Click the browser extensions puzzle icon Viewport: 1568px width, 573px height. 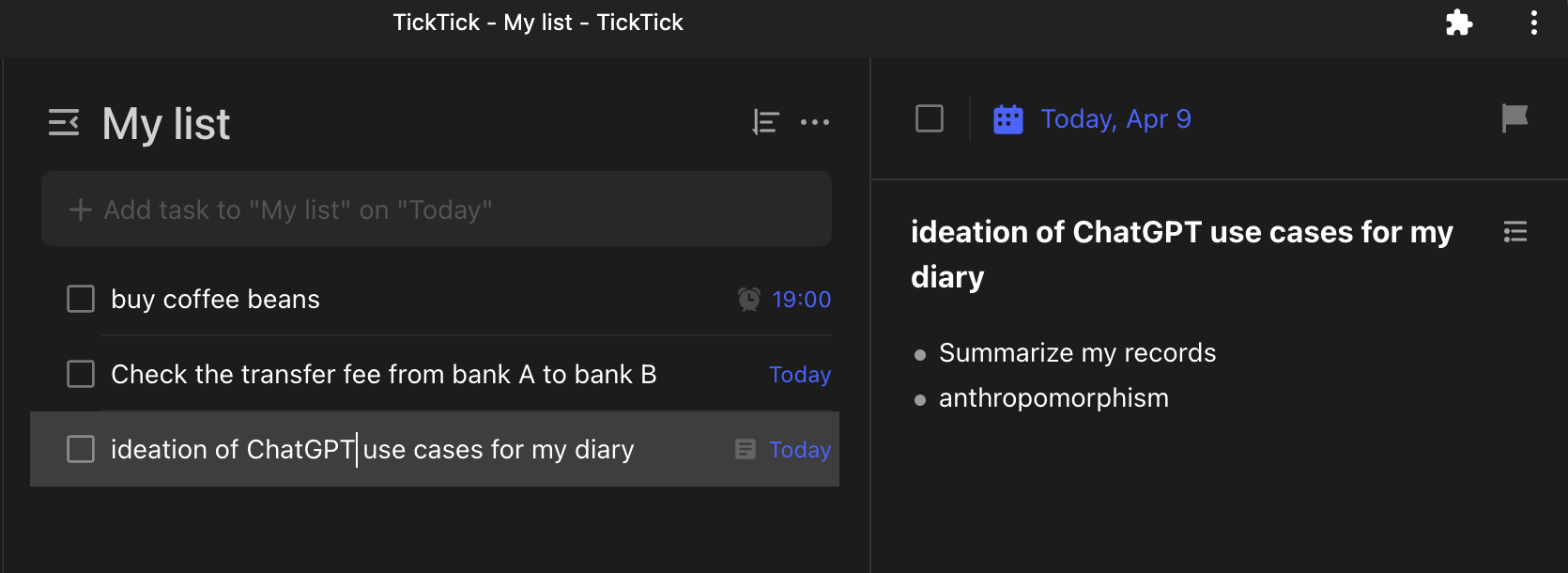[1460, 23]
